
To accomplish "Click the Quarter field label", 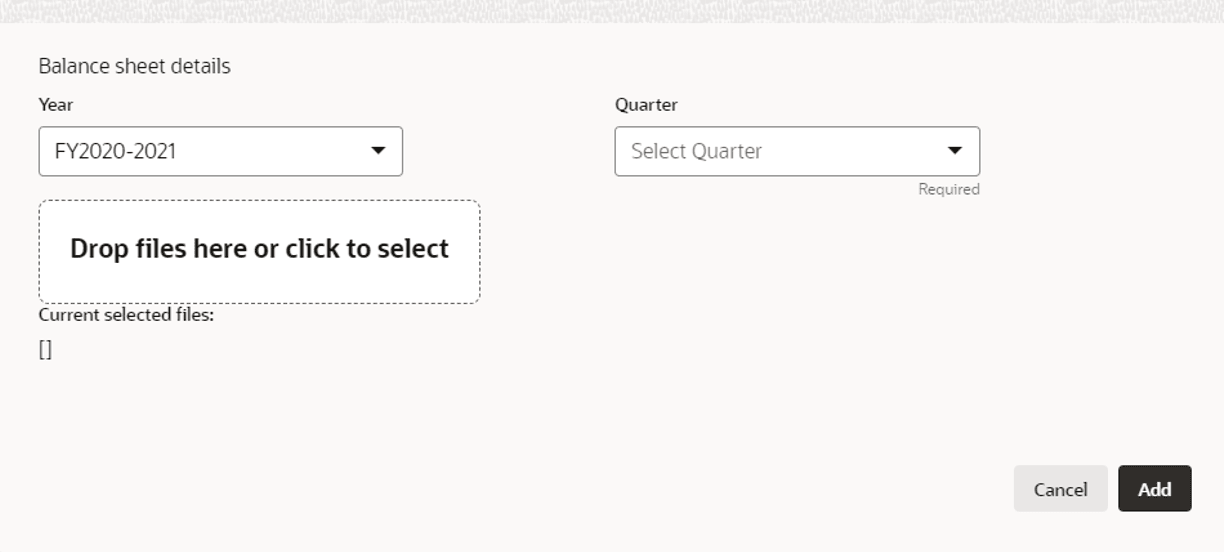I will click(646, 104).
